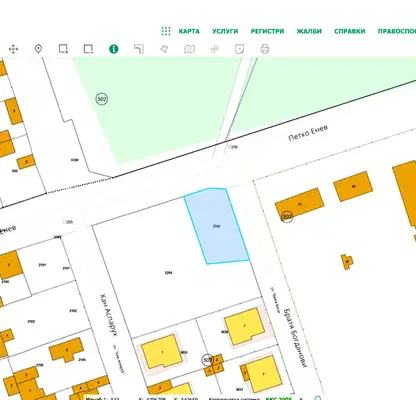Open the РЕГИСТРИ menu
This screenshot has height=400, width=416.
point(267,31)
